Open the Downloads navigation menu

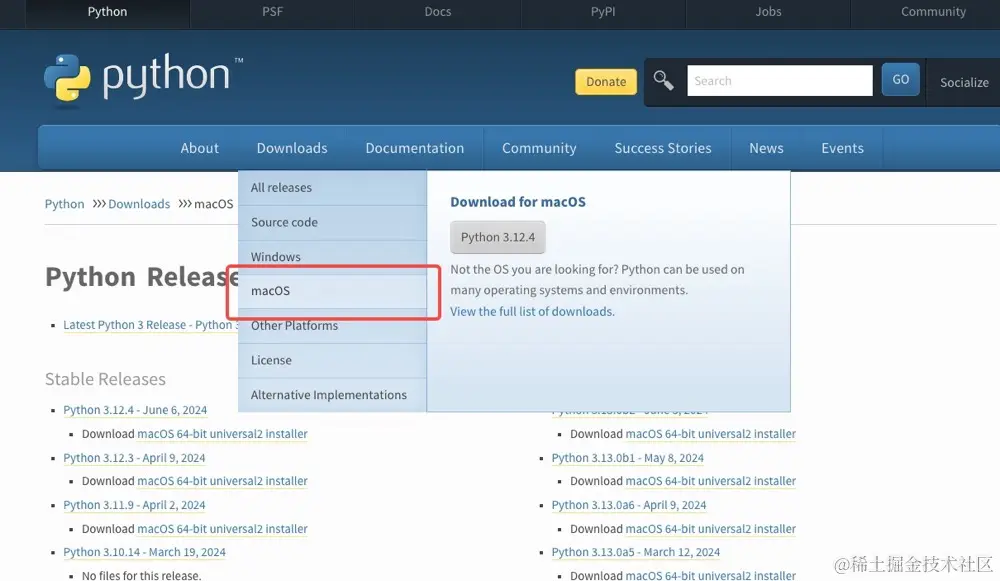point(292,148)
